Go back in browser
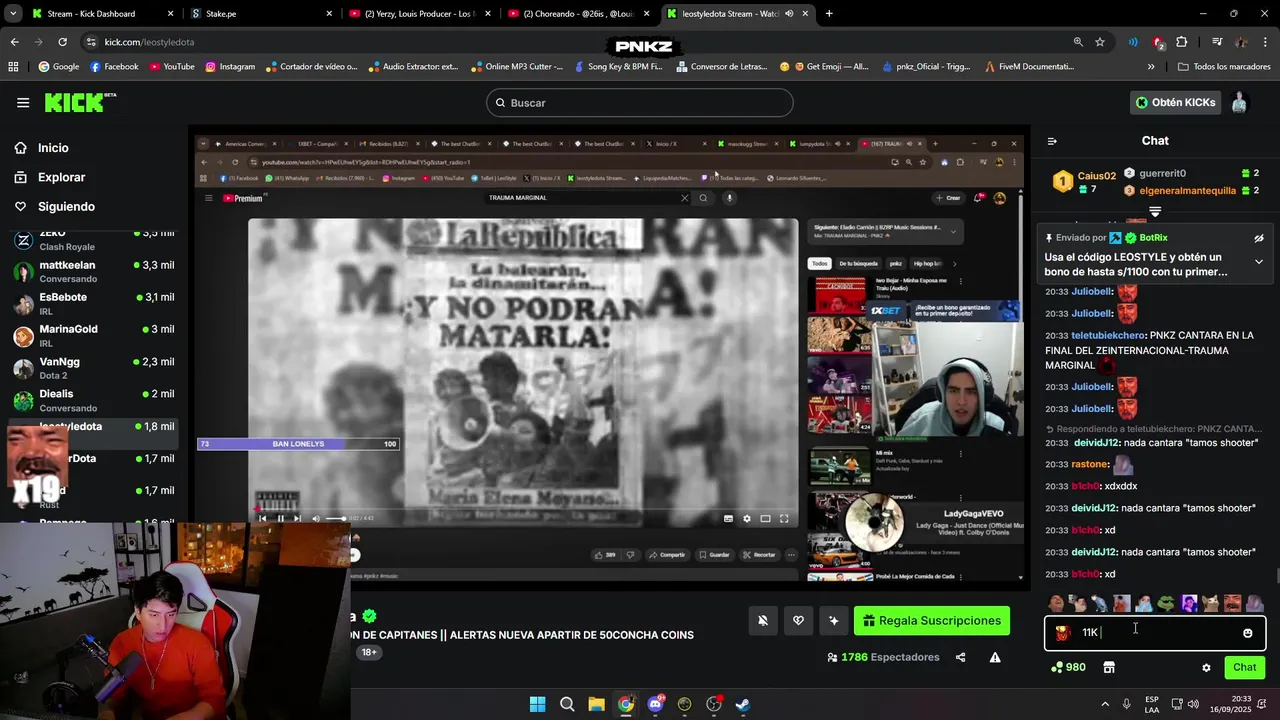This screenshot has height=720, width=1280. click(x=14, y=42)
